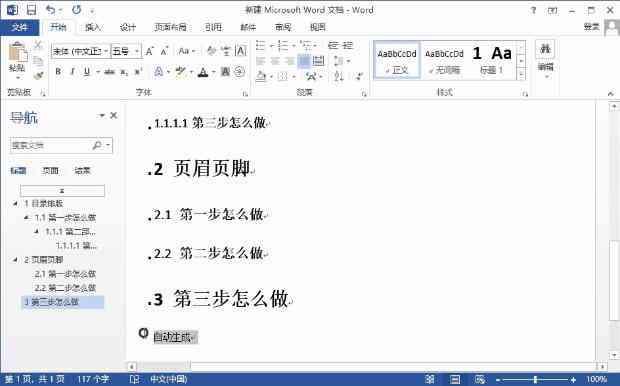
Task: Click the language indicator 中文(中国)
Action: click(168, 380)
